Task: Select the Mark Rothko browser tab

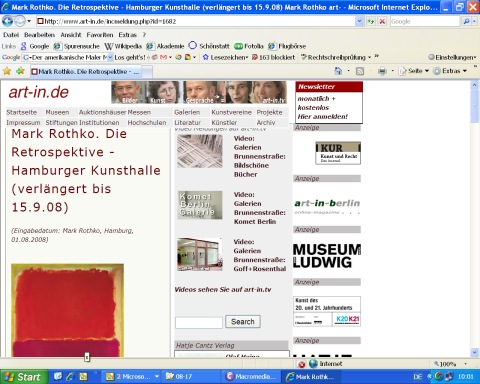Action: pyautogui.click(x=86, y=71)
